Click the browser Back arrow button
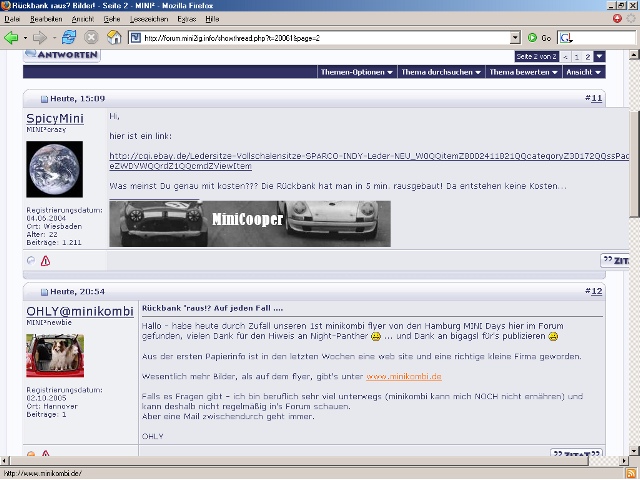 [13, 38]
